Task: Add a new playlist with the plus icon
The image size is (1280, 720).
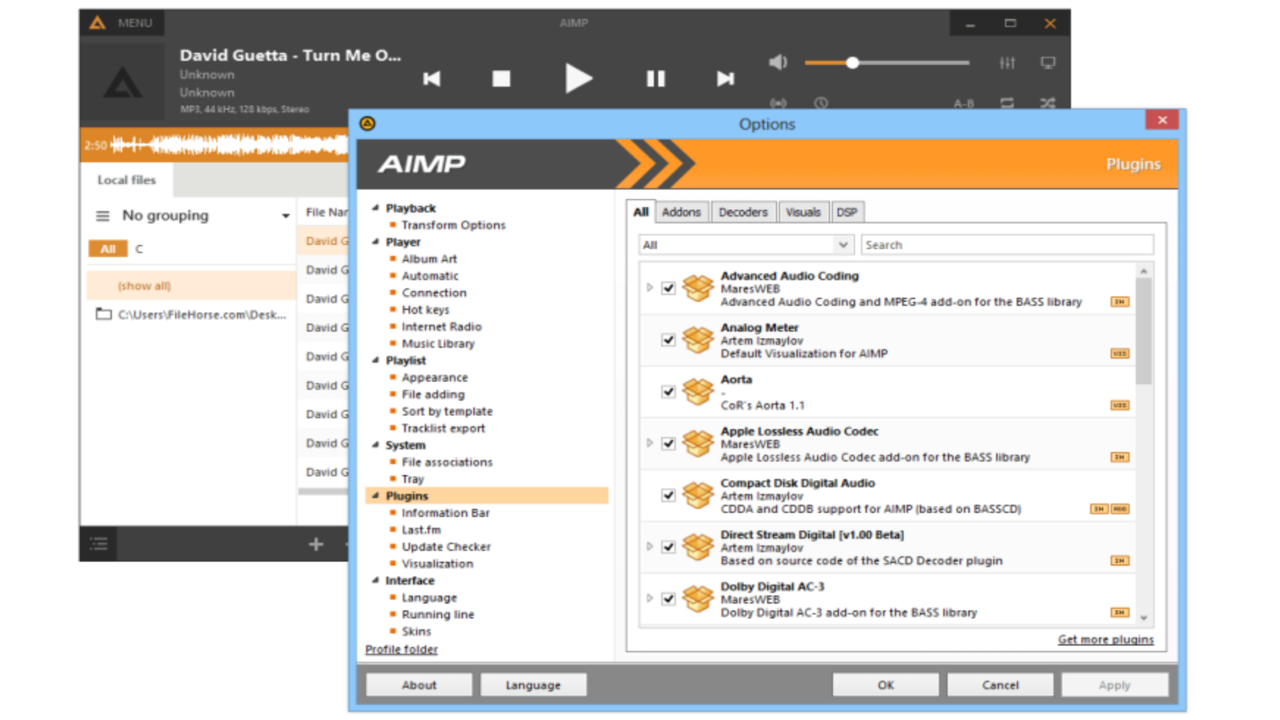Action: coord(315,544)
